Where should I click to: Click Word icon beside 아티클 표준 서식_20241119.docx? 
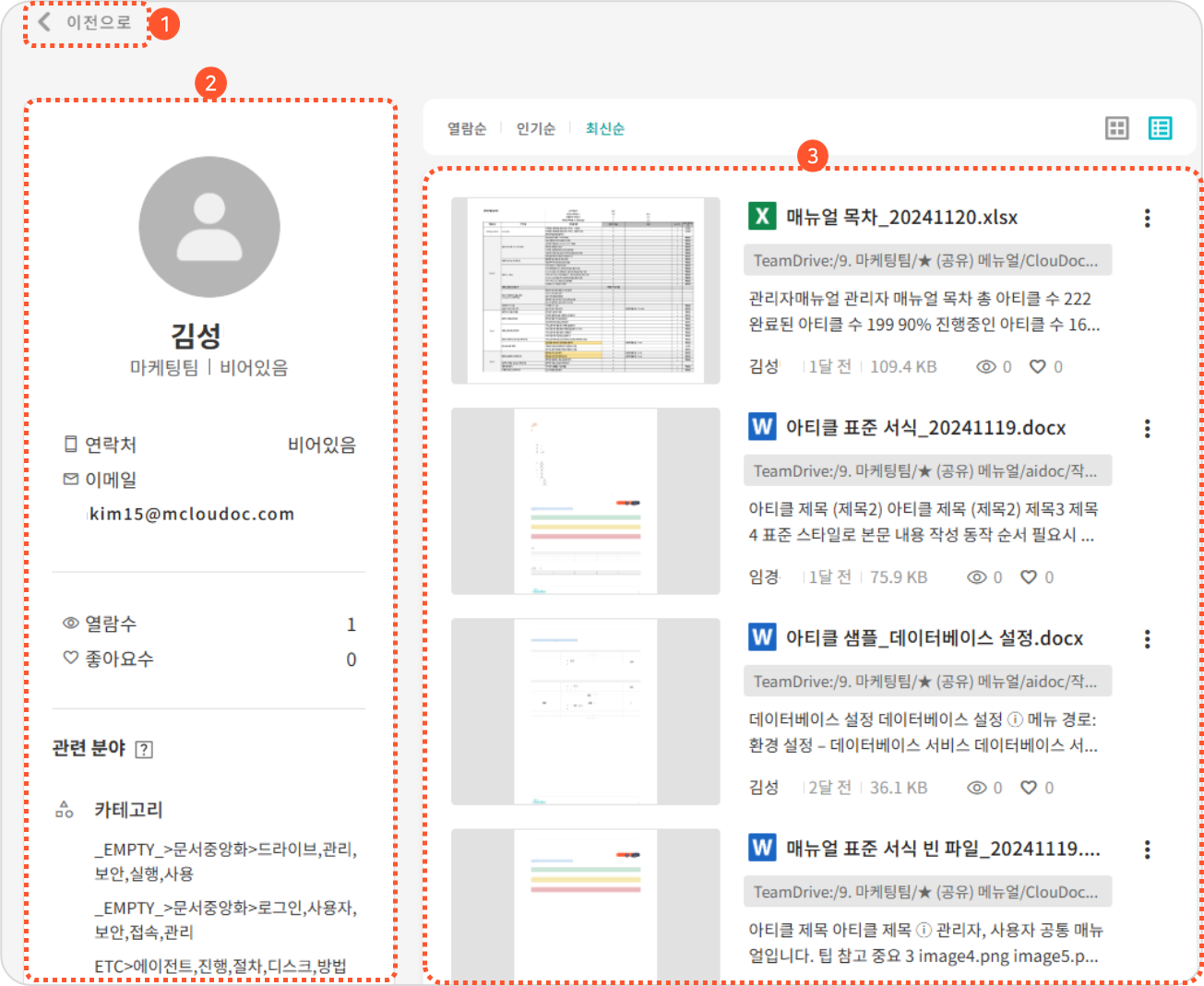(x=762, y=426)
